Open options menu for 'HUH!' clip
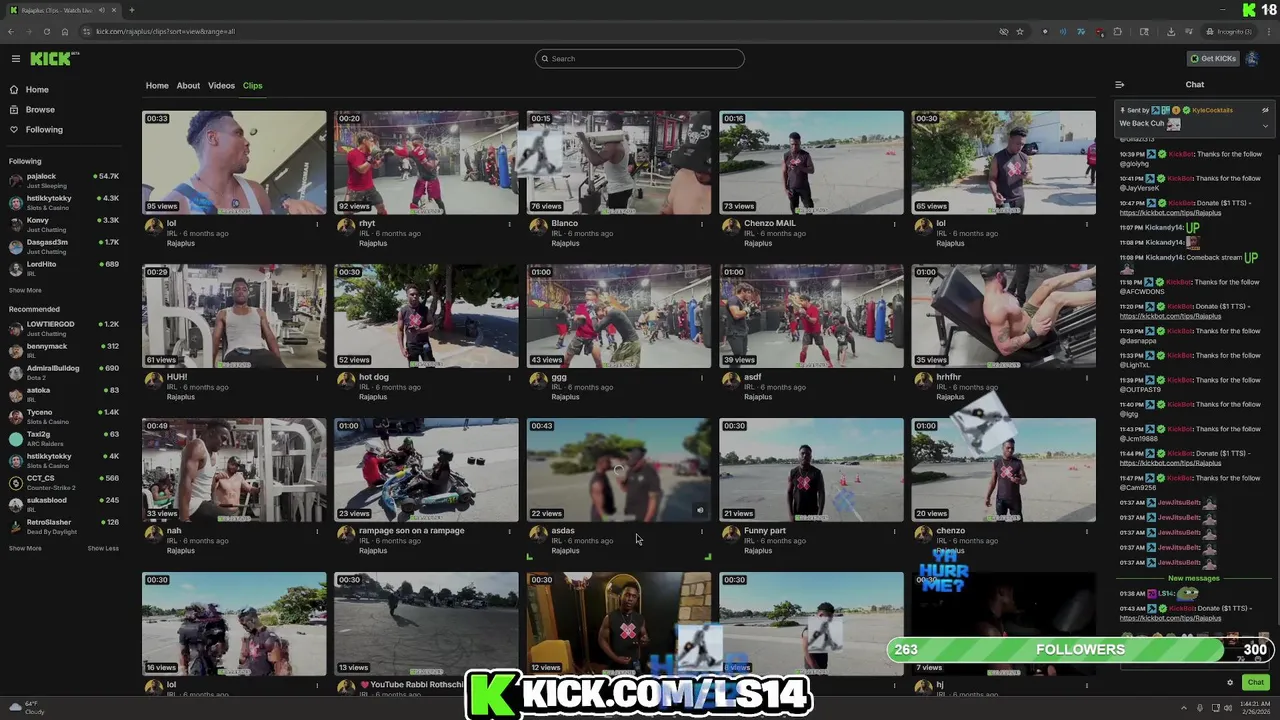Screen dimensions: 1280x720 pyautogui.click(x=317, y=378)
